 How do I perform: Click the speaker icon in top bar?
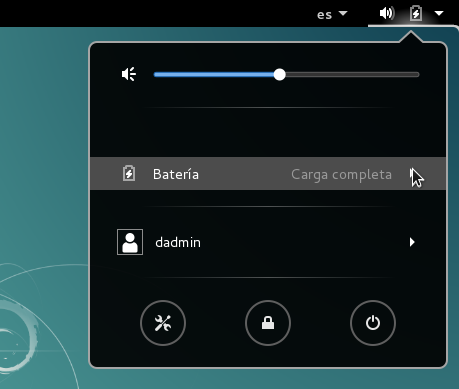(x=387, y=13)
